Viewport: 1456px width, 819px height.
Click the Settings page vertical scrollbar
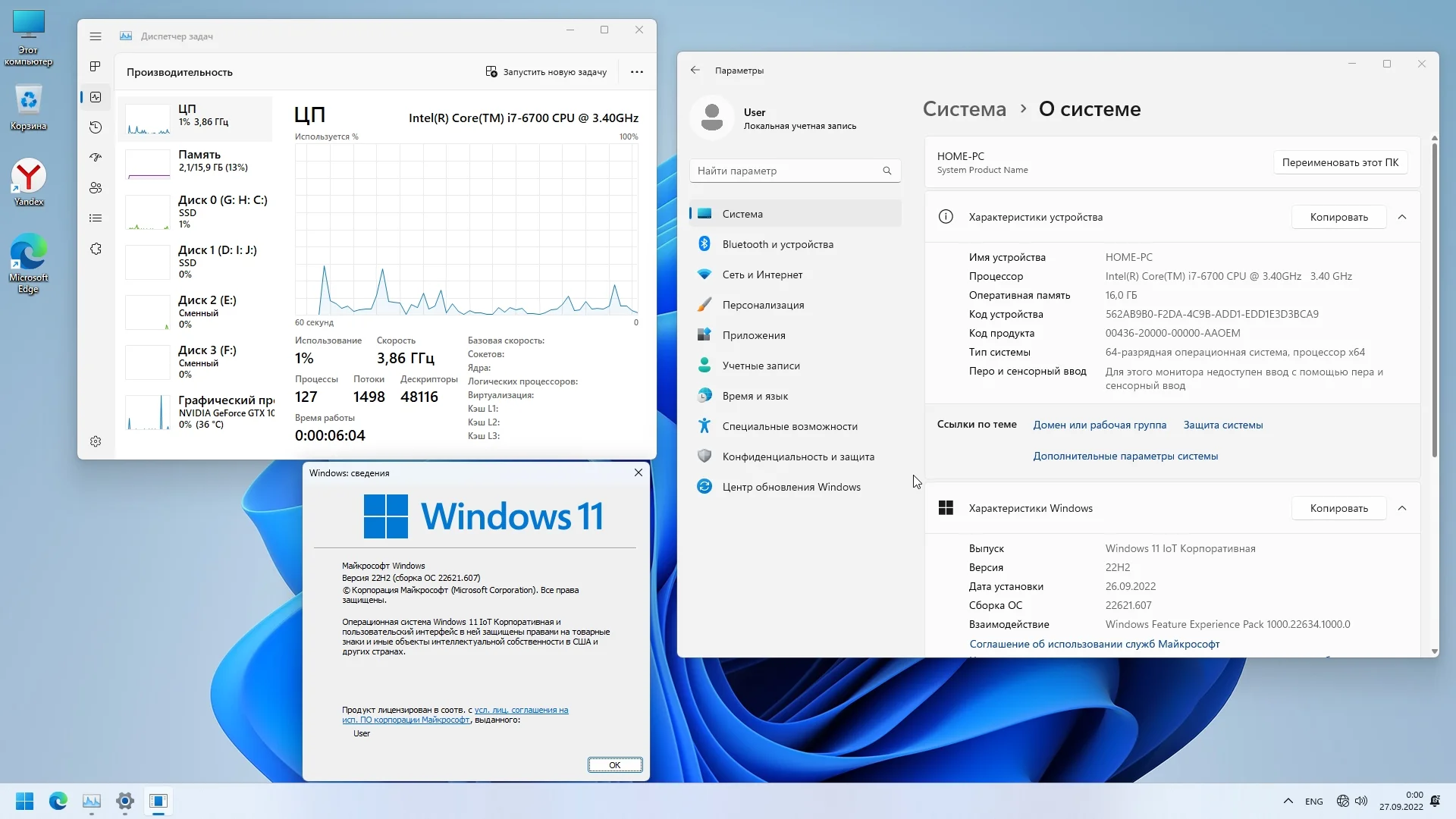1434,303
